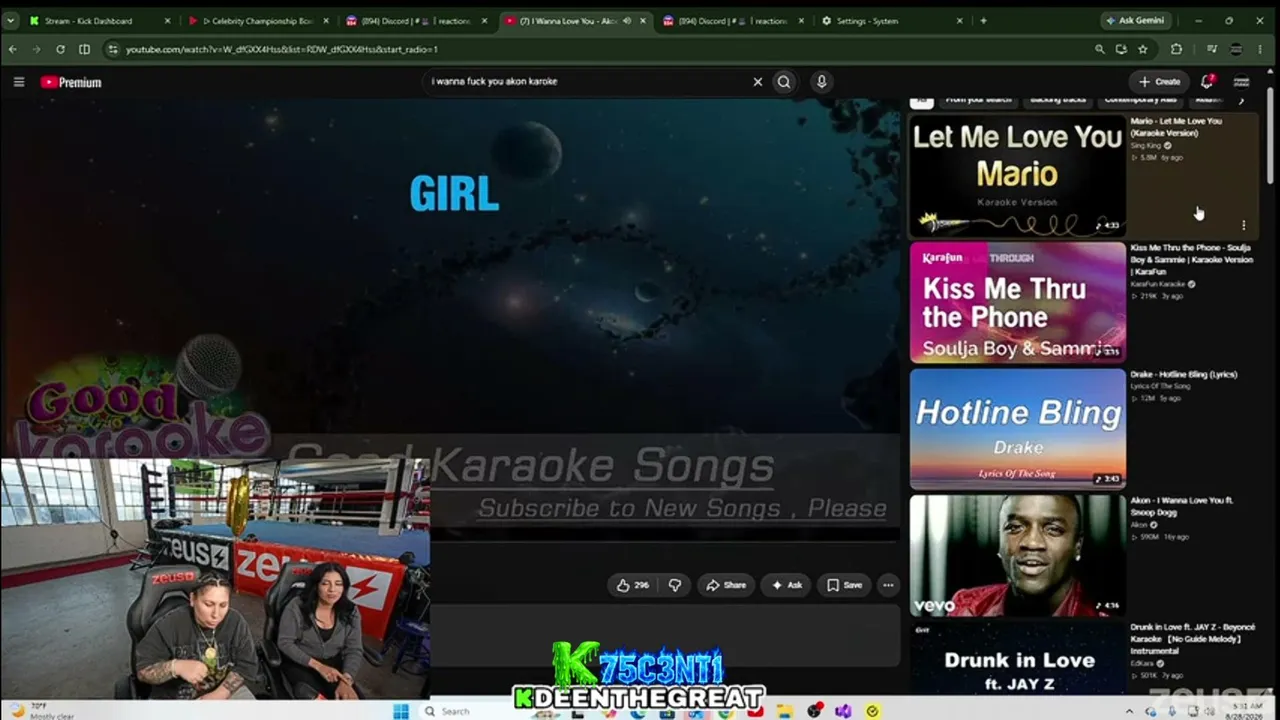Like the video with 296 likes
The height and width of the screenshot is (720, 1280).
pos(633,585)
